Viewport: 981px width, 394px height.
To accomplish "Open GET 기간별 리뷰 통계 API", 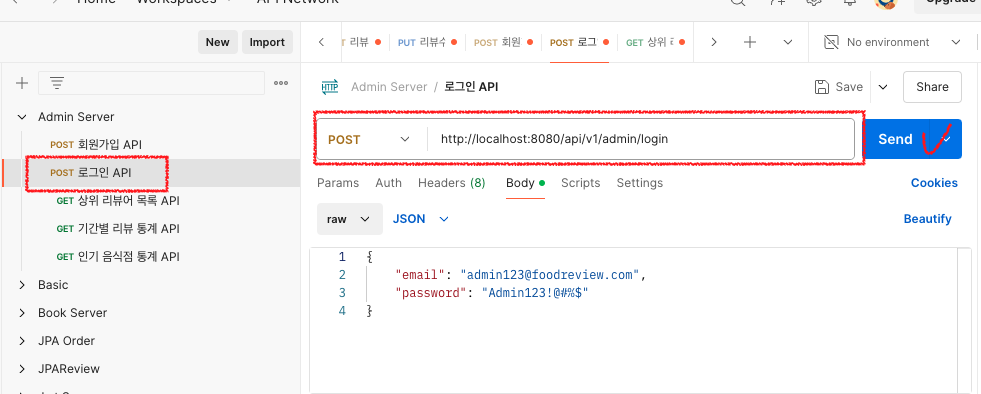I will pyautogui.click(x=118, y=229).
